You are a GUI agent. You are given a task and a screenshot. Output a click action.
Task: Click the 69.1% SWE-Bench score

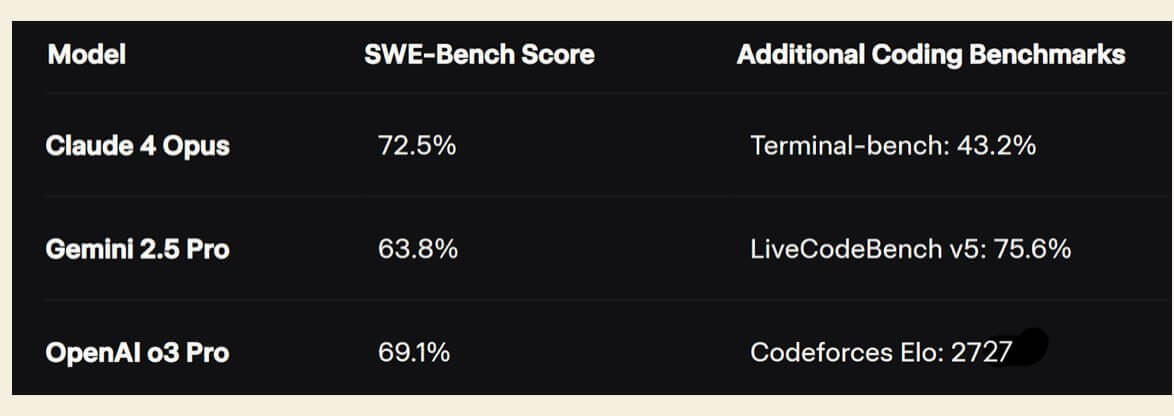point(414,352)
